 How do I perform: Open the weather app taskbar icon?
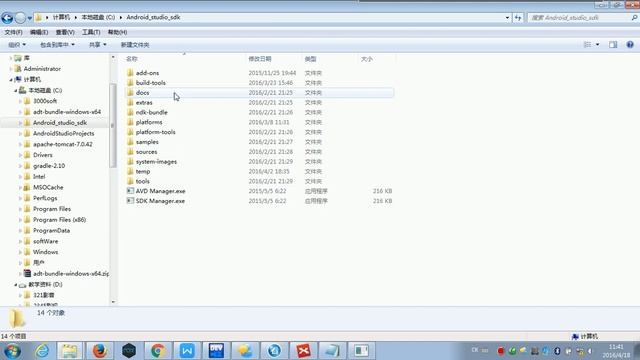click(x=245, y=351)
